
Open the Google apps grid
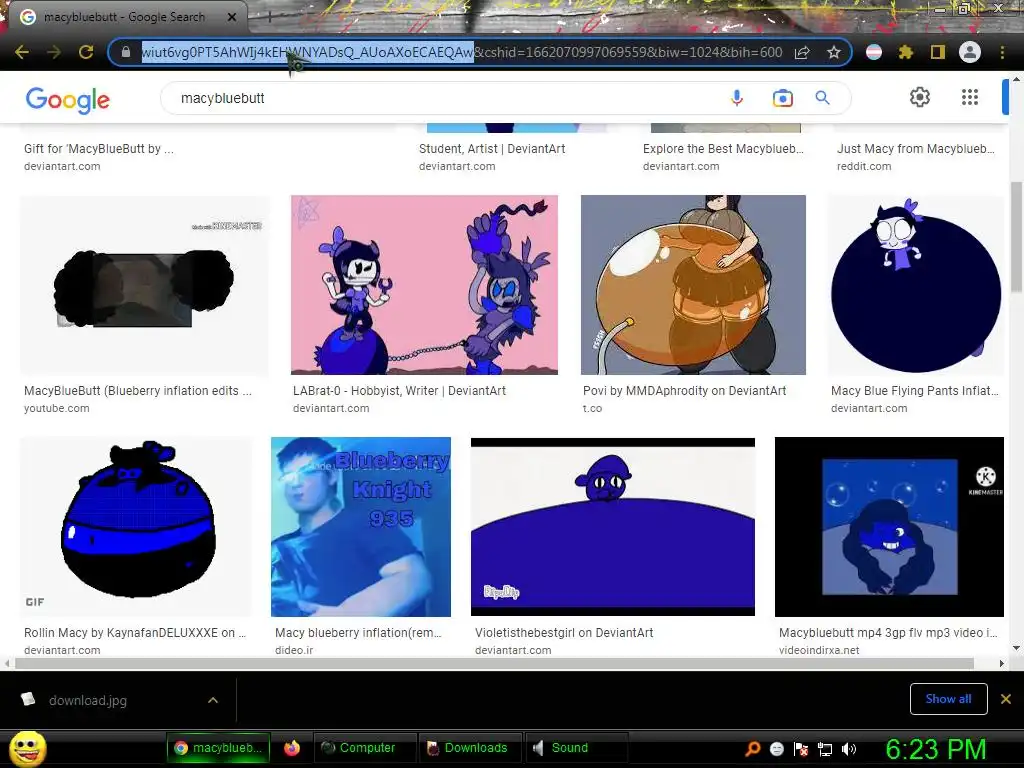pos(970,97)
